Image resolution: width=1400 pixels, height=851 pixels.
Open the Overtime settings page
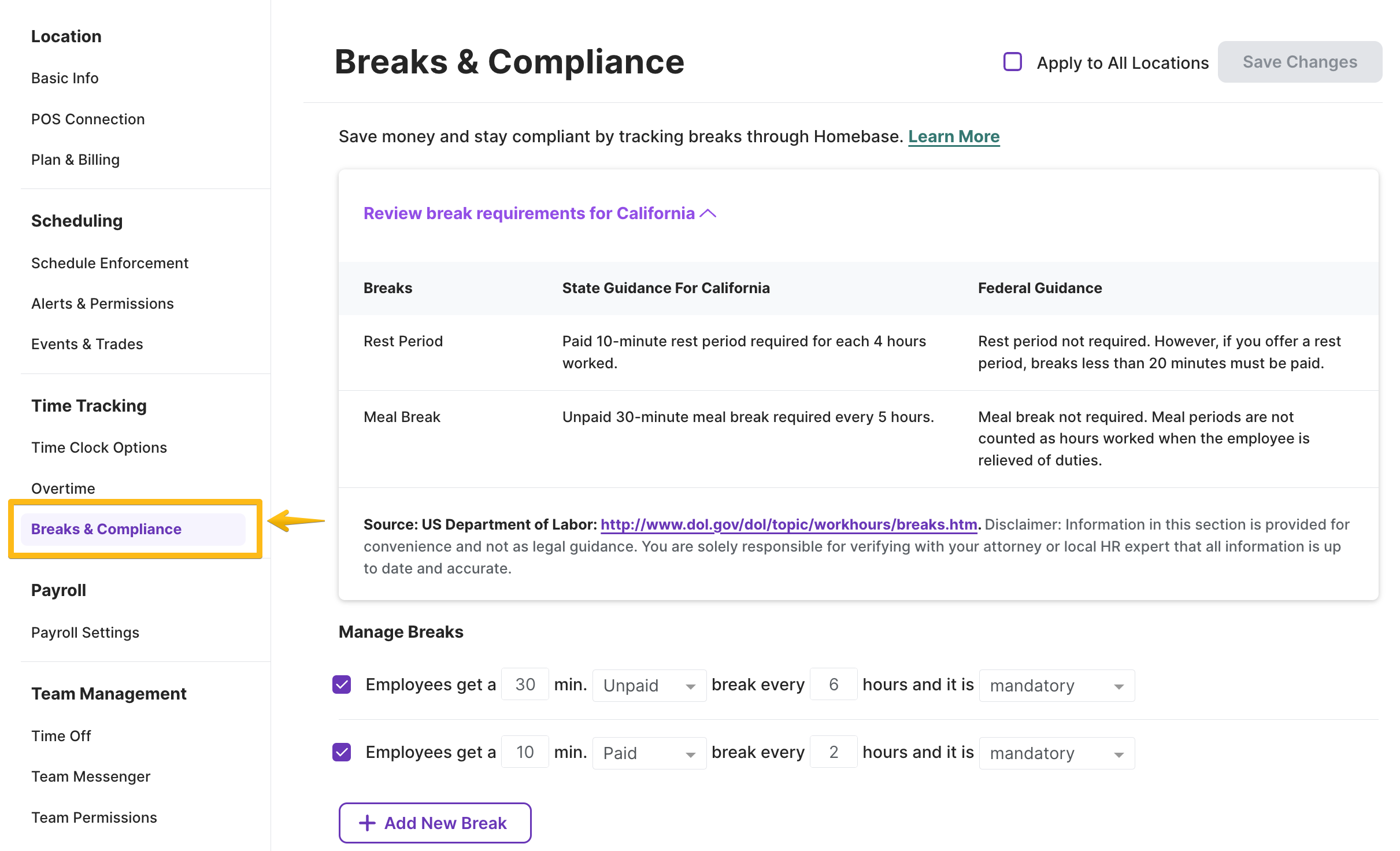pos(63,488)
